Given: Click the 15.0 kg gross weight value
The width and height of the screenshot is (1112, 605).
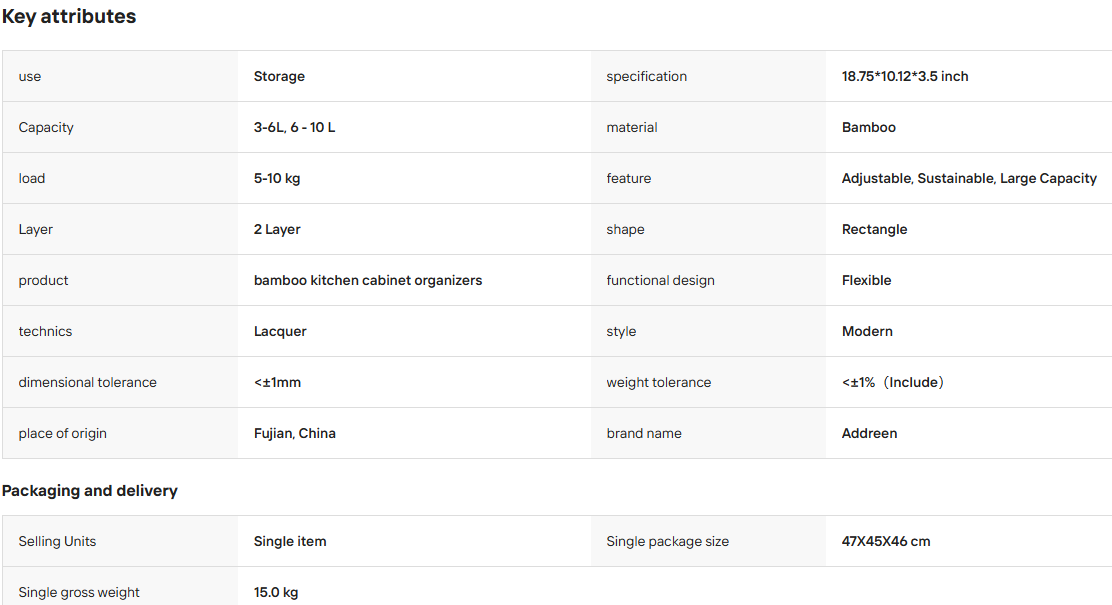Looking at the screenshot, I should click(276, 592).
